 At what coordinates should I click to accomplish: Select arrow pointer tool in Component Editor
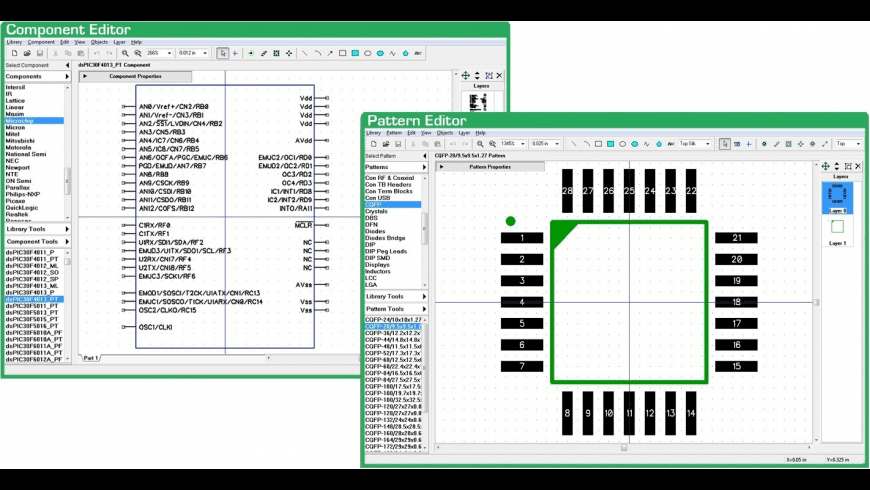coord(222,53)
